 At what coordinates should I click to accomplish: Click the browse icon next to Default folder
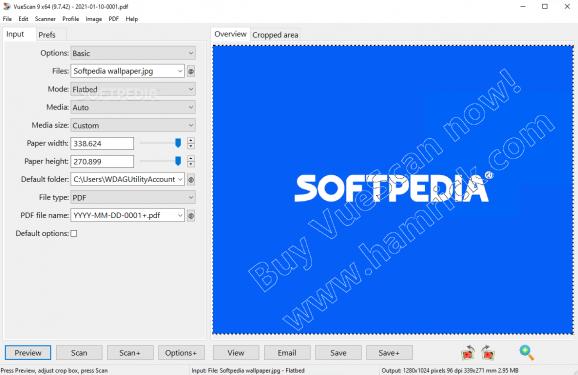pos(191,180)
